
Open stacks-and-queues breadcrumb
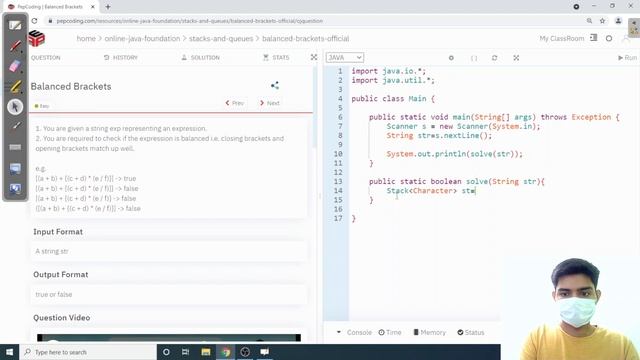coord(221,38)
